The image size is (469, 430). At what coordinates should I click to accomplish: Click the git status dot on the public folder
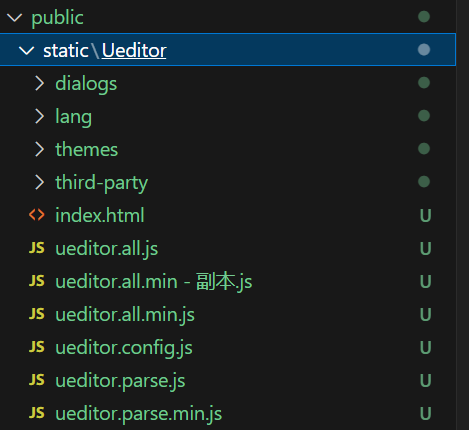[424, 17]
